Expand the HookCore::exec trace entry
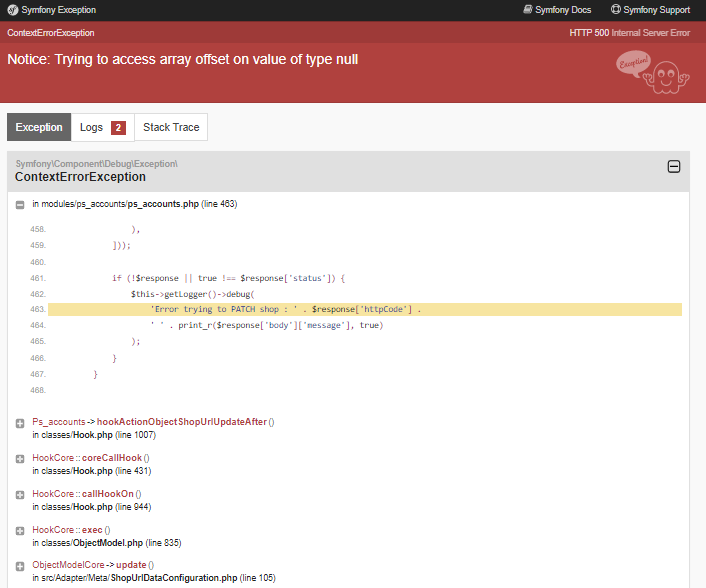The image size is (706, 588). pyautogui.click(x=20, y=531)
